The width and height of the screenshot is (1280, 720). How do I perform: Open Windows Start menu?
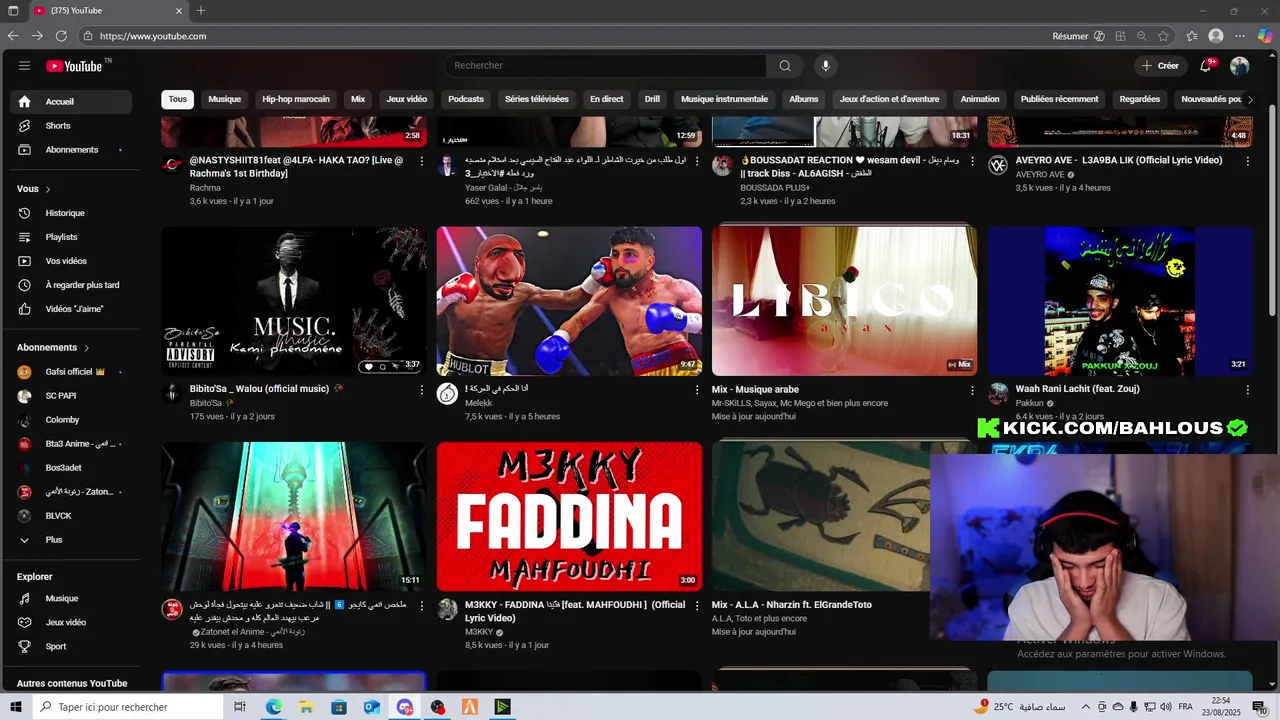click(14, 707)
